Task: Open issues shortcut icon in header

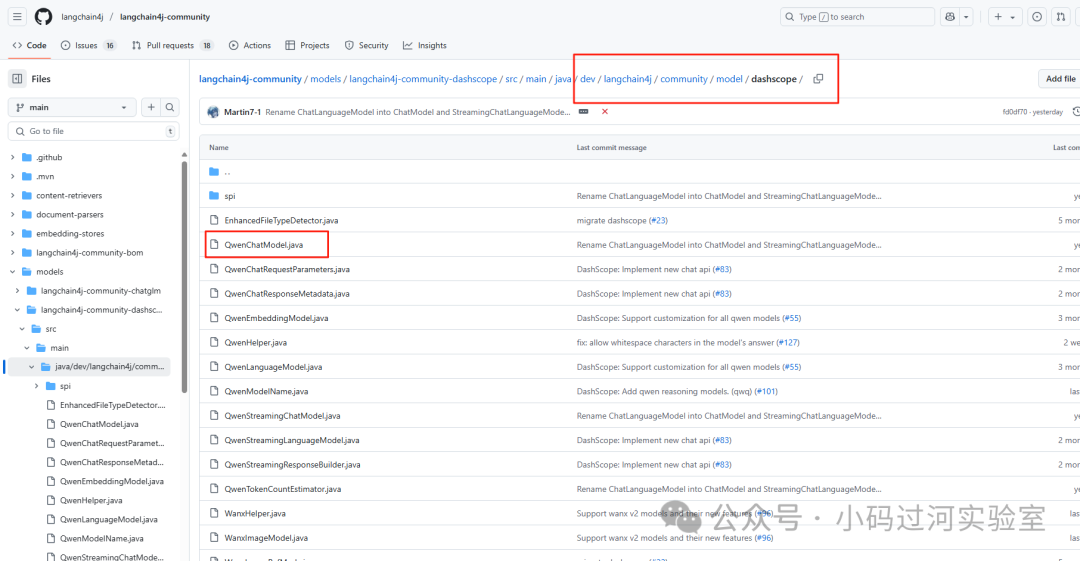Action: click(x=1037, y=17)
